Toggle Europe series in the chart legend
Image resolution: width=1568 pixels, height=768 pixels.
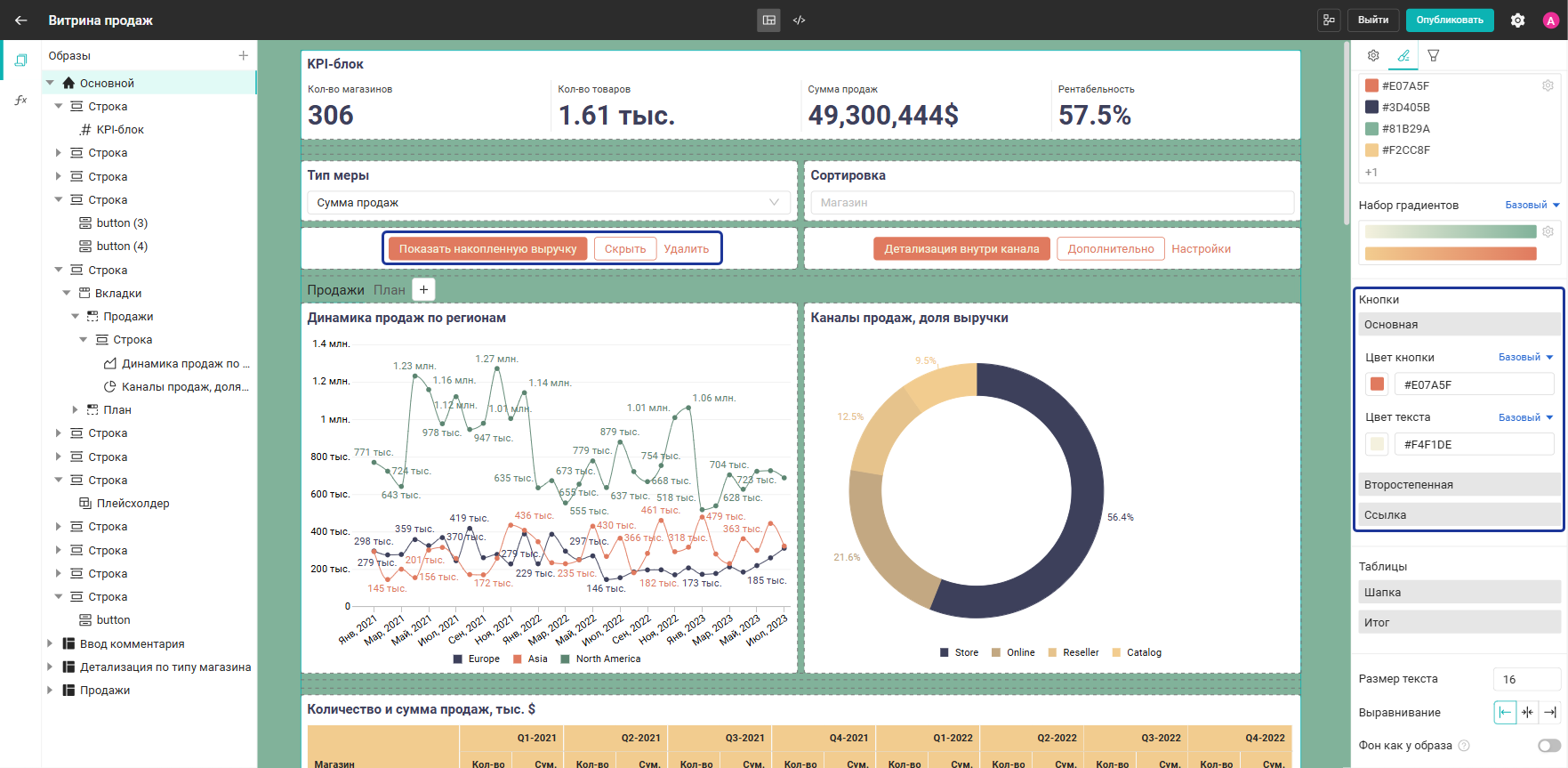[x=477, y=659]
